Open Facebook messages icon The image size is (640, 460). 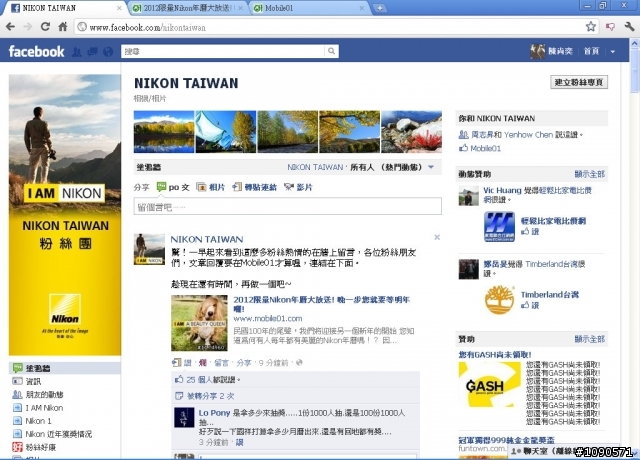(x=93, y=51)
